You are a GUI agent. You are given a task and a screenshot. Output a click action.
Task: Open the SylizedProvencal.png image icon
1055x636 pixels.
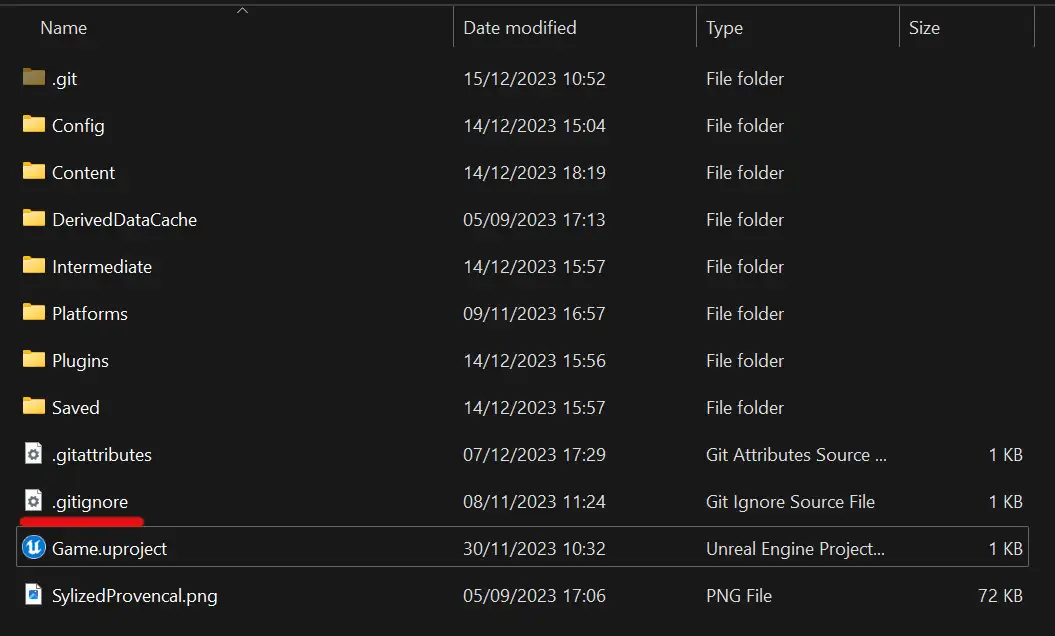[31, 594]
